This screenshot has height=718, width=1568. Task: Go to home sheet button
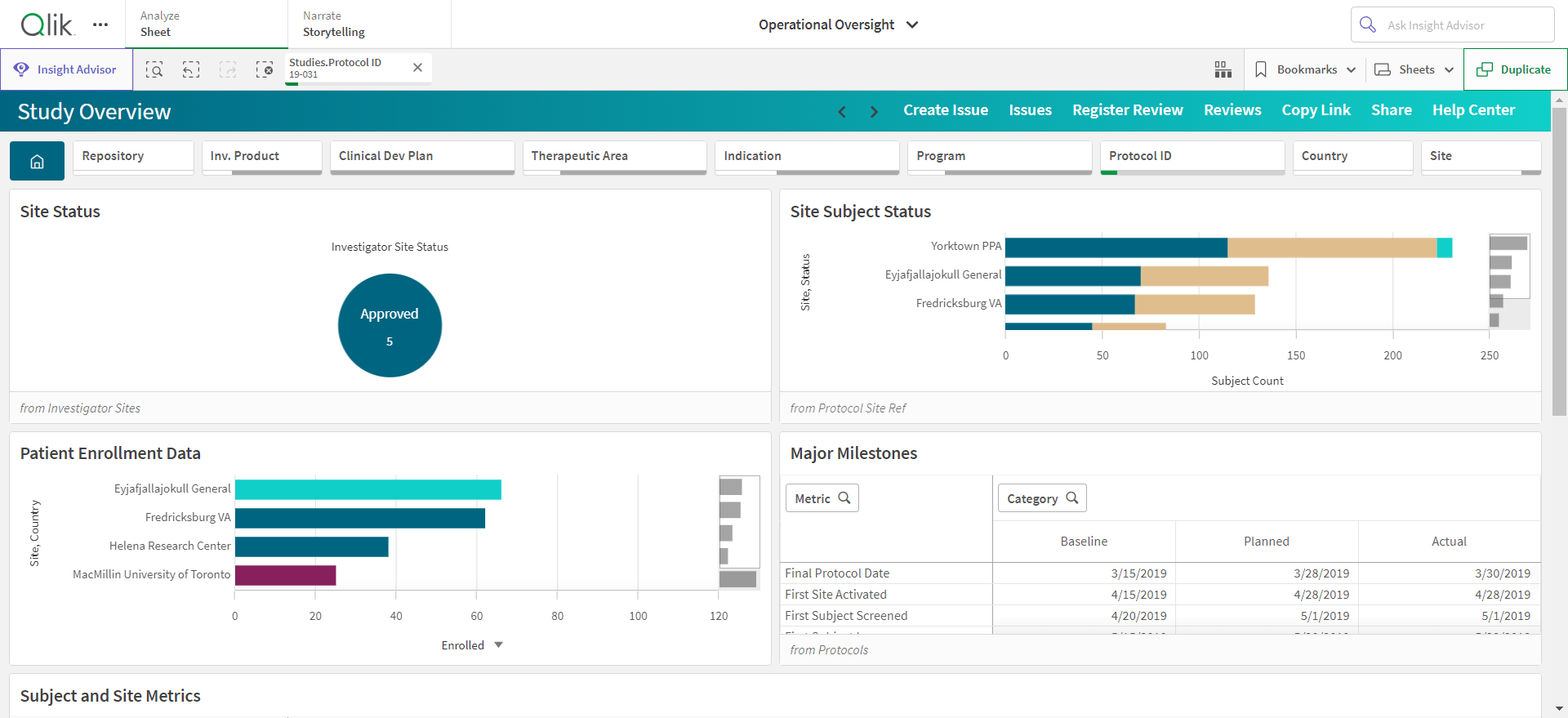tap(37, 161)
